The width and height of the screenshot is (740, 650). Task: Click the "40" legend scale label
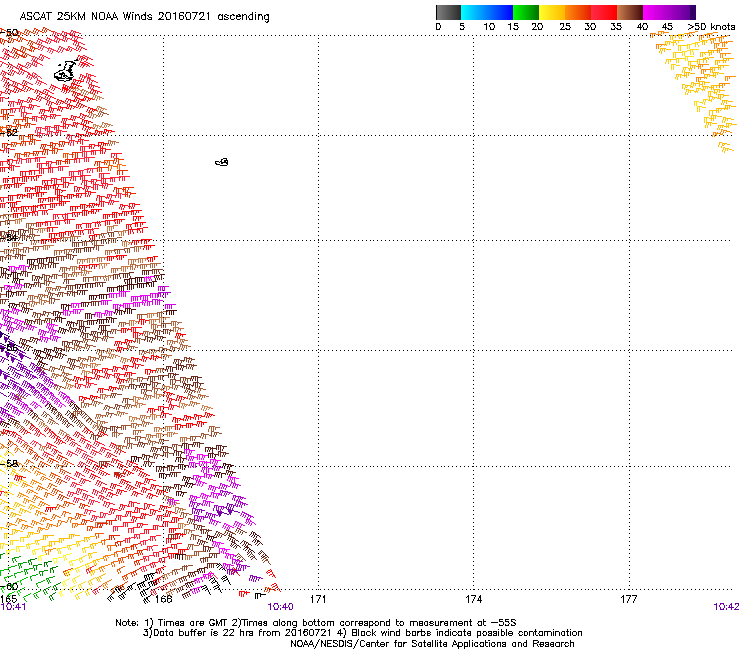tap(642, 27)
